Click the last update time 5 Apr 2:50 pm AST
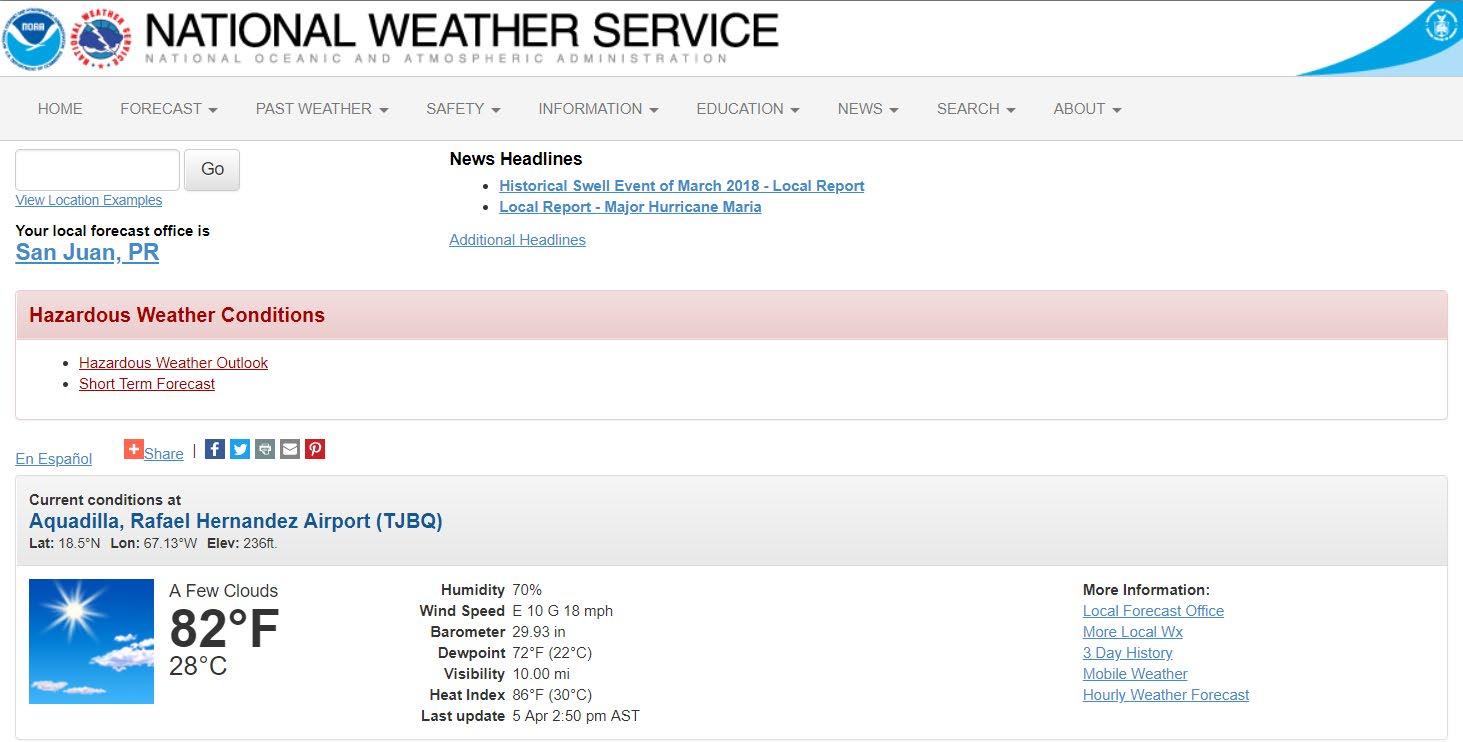The width and height of the screenshot is (1463, 742). click(x=576, y=716)
